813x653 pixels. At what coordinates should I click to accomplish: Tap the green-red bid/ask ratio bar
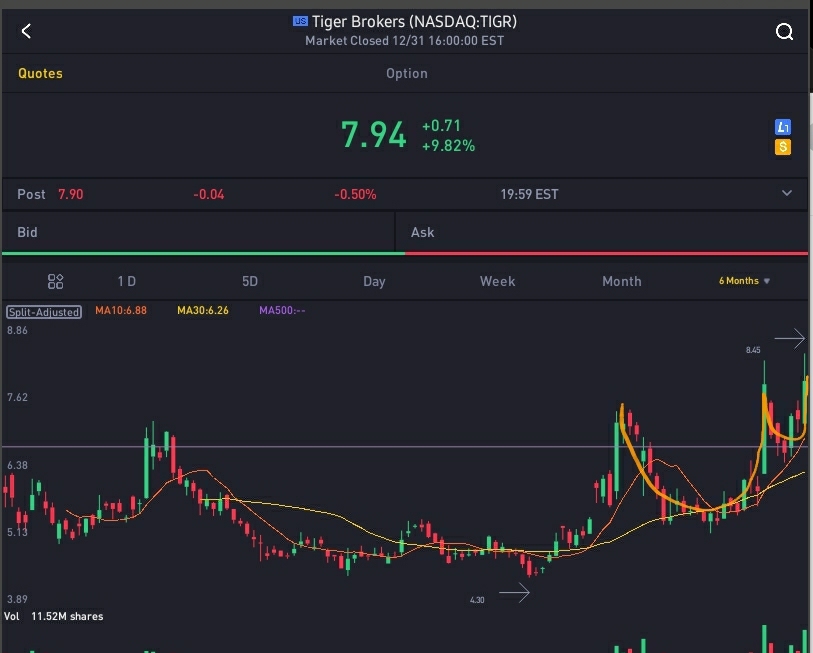click(x=405, y=254)
